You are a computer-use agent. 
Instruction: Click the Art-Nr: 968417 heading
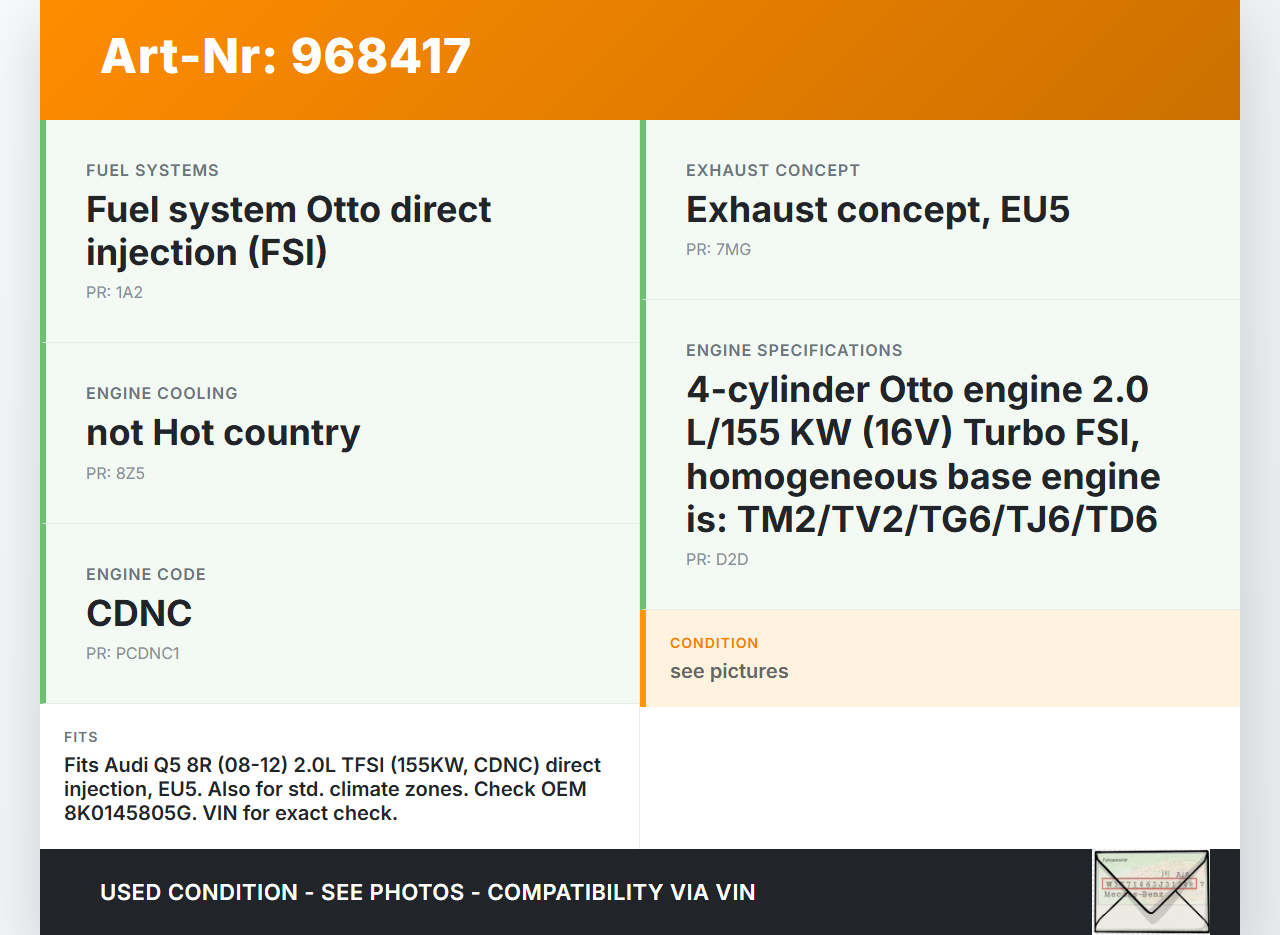tap(285, 56)
